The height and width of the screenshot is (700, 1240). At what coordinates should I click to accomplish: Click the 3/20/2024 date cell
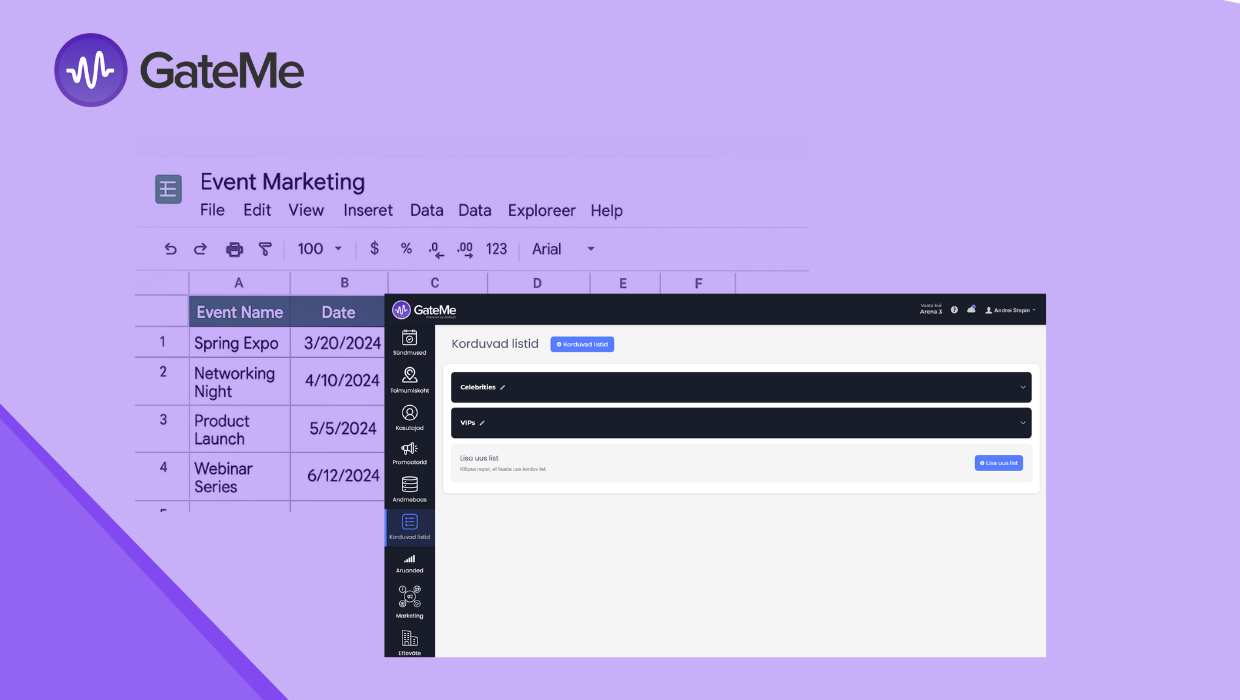click(x=339, y=342)
